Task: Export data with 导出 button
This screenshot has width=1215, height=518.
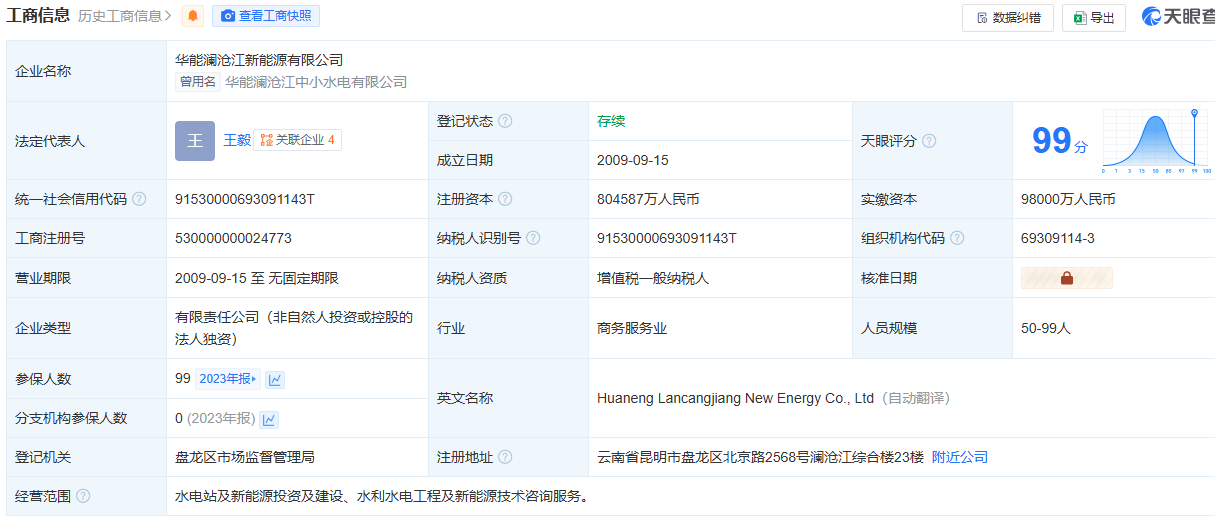Action: [1093, 18]
